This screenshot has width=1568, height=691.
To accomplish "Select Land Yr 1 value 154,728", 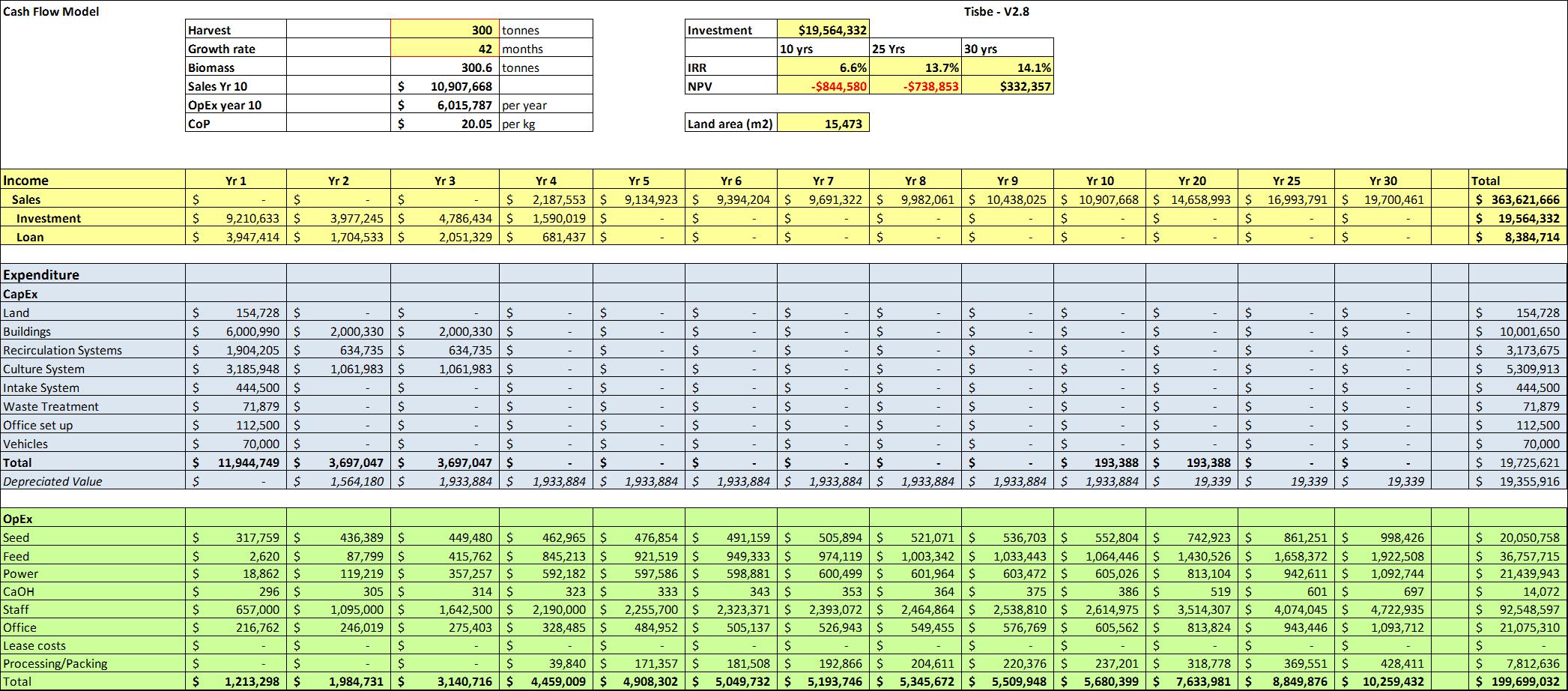I will pyautogui.click(x=236, y=313).
